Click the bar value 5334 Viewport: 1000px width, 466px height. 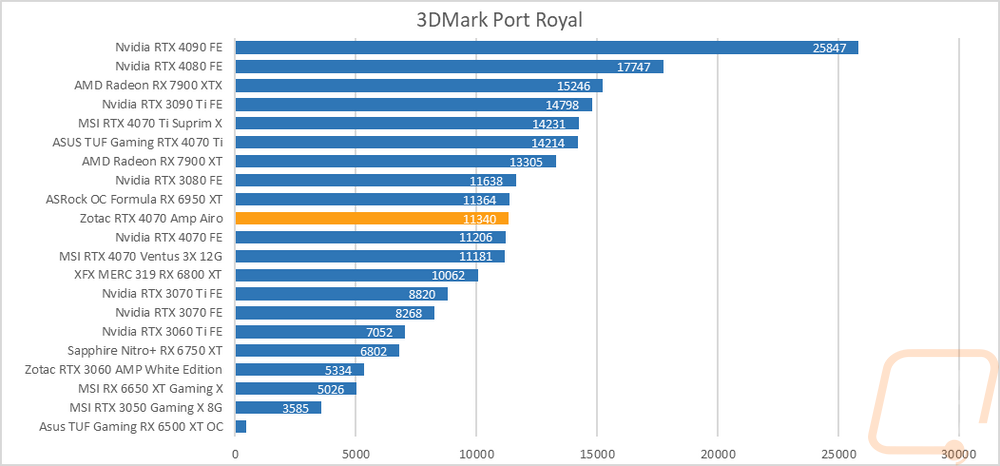(x=339, y=370)
